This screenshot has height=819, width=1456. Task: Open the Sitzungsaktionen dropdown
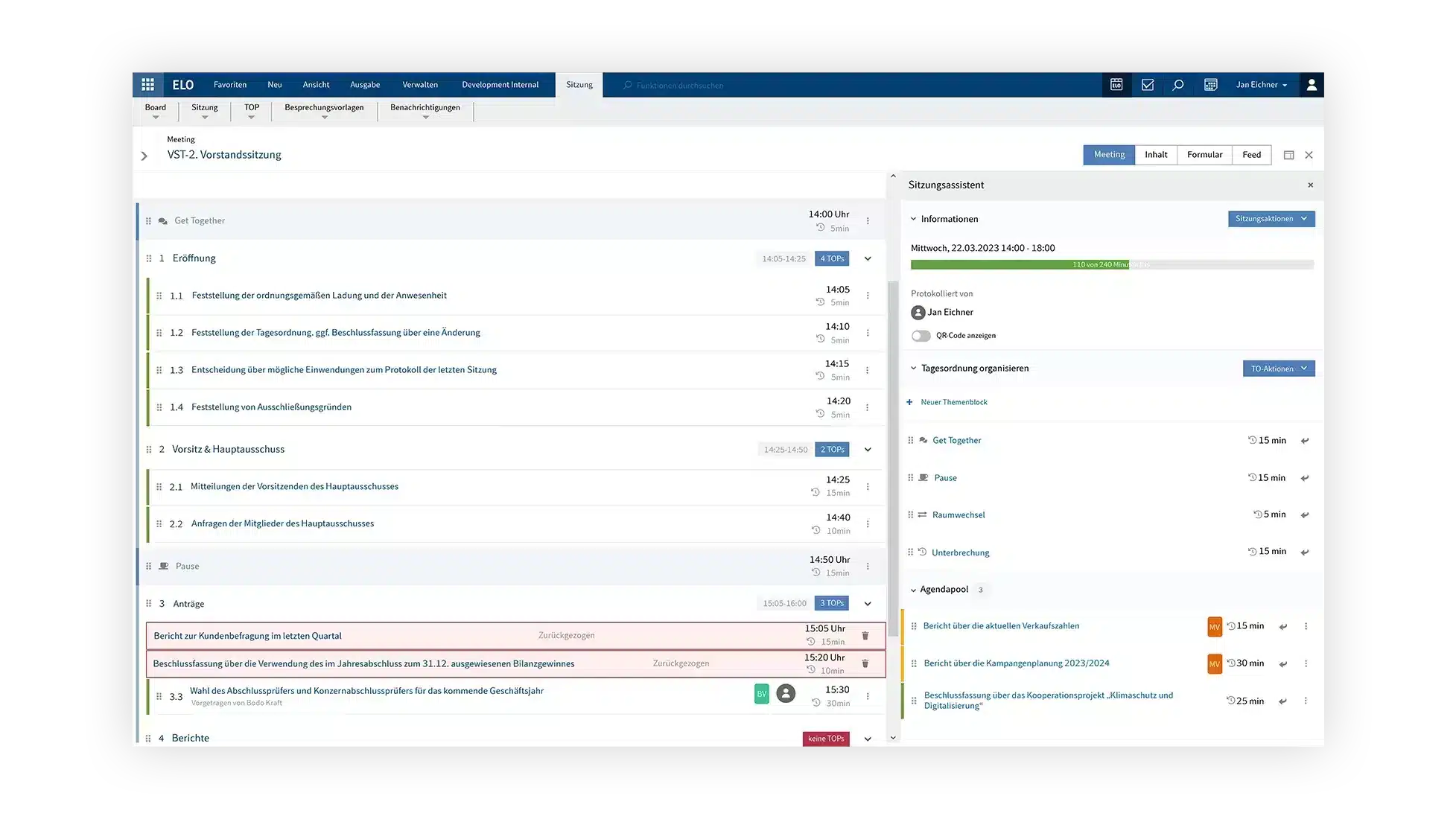point(1271,219)
